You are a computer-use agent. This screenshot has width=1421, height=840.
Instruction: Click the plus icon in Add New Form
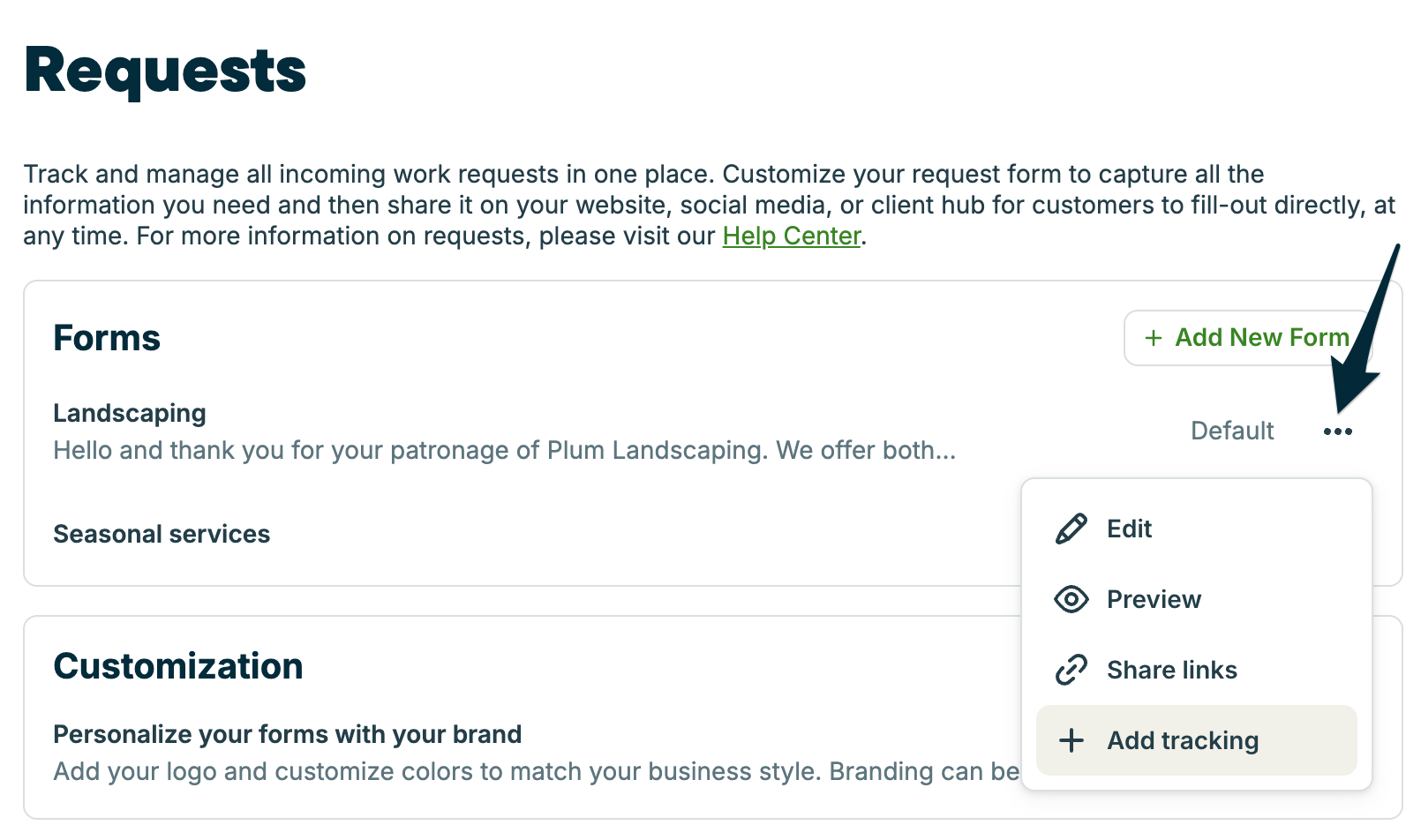pyautogui.click(x=1153, y=338)
